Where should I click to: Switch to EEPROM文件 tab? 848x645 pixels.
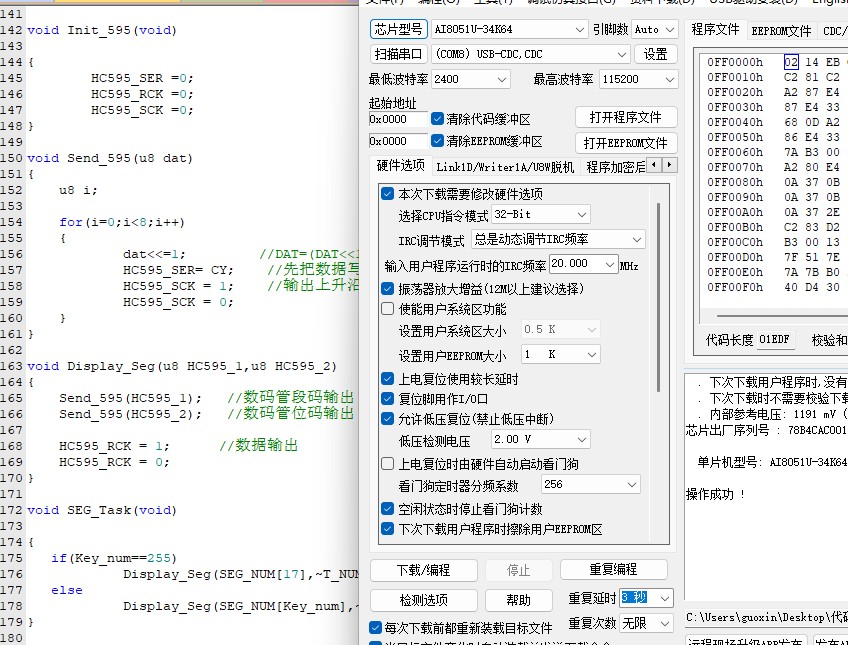pyautogui.click(x=781, y=31)
